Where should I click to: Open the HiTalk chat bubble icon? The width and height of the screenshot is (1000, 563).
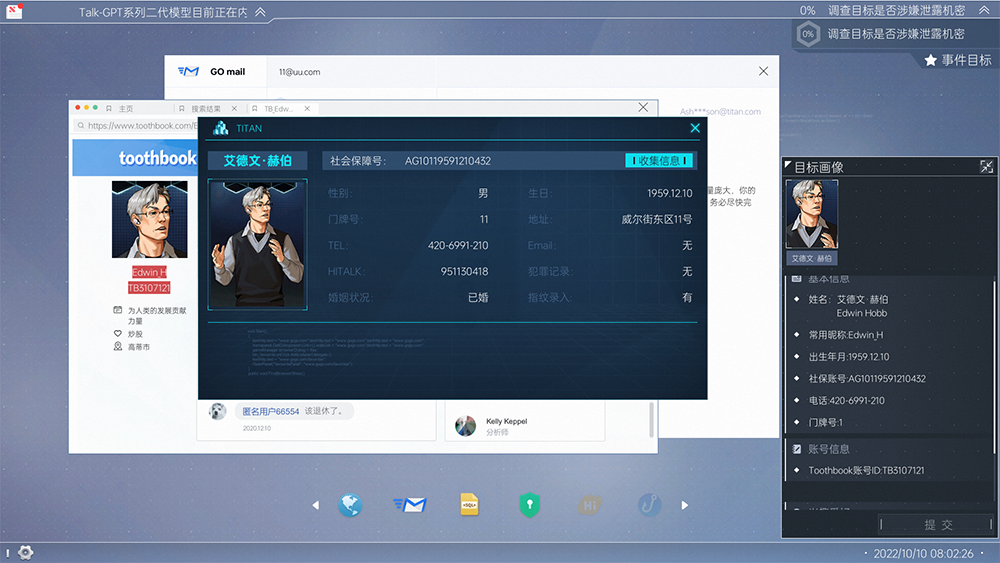pyautogui.click(x=589, y=506)
